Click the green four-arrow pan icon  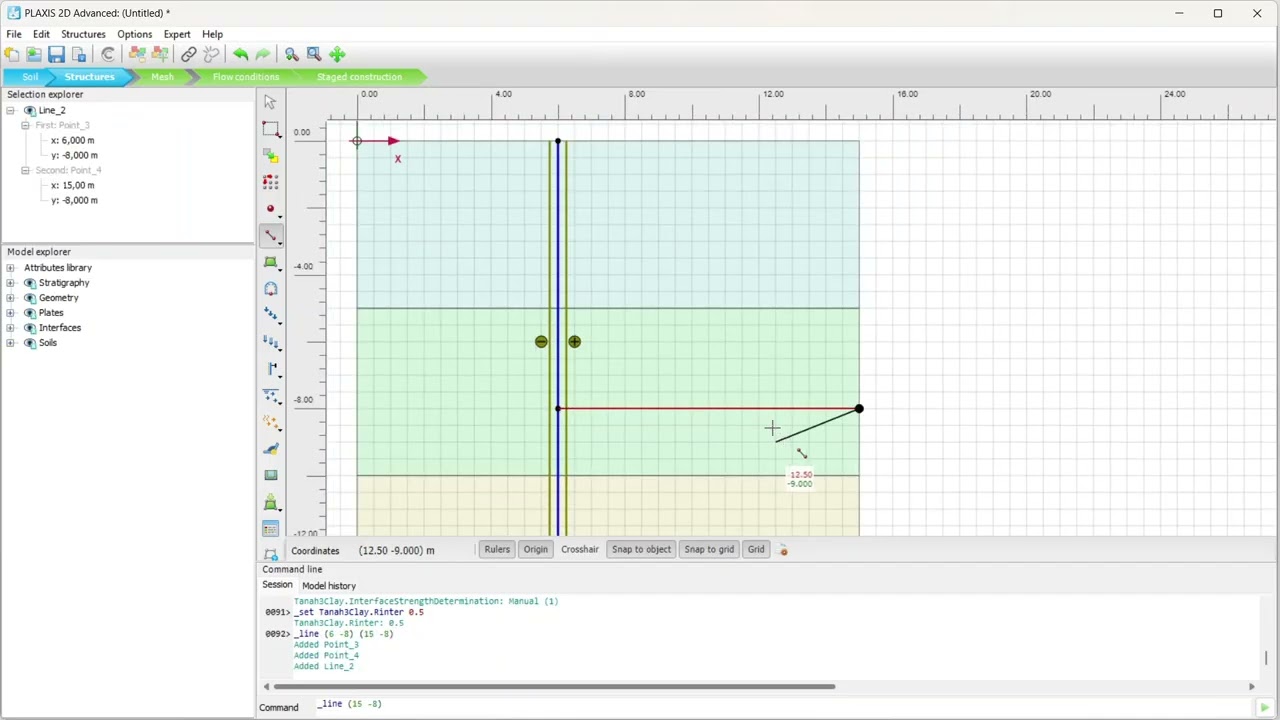pos(337,54)
